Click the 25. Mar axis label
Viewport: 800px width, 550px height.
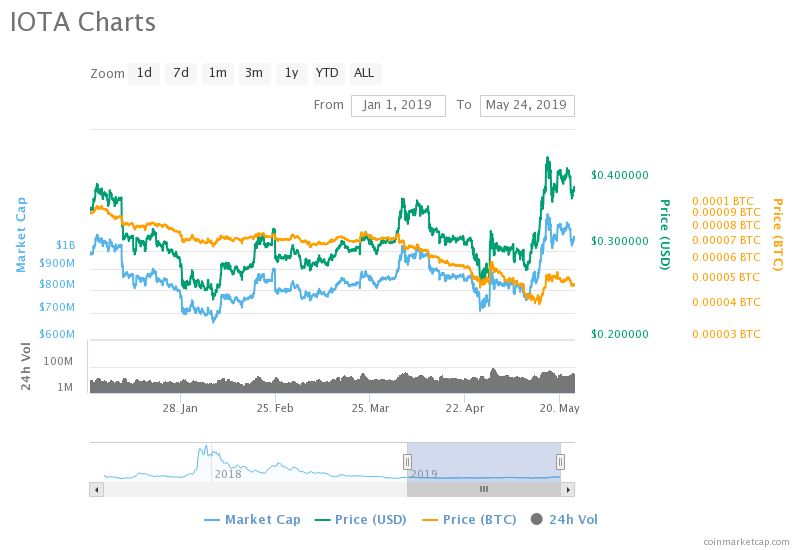pyautogui.click(x=370, y=408)
